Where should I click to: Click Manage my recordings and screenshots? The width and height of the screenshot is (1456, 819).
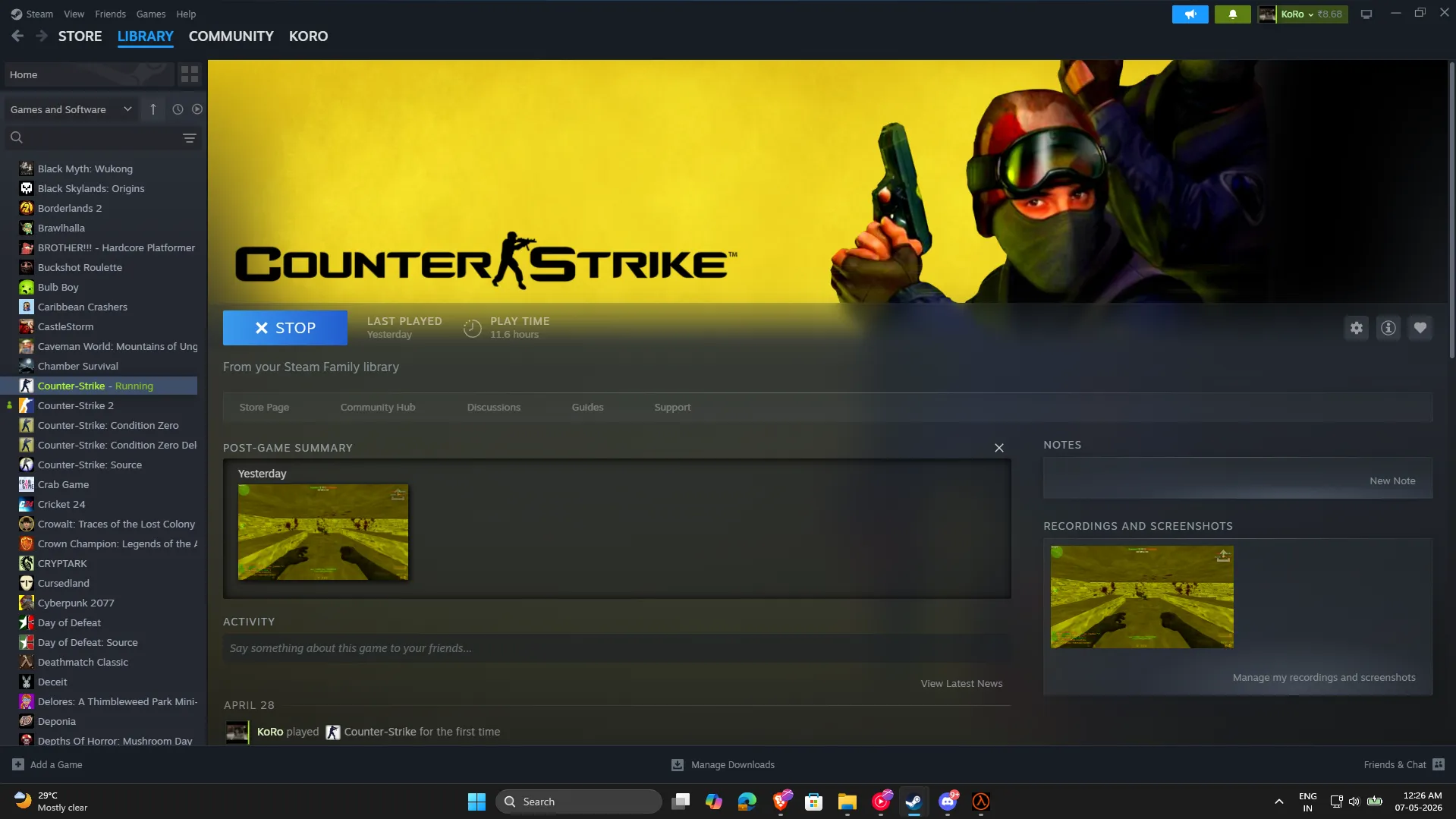pyautogui.click(x=1324, y=677)
